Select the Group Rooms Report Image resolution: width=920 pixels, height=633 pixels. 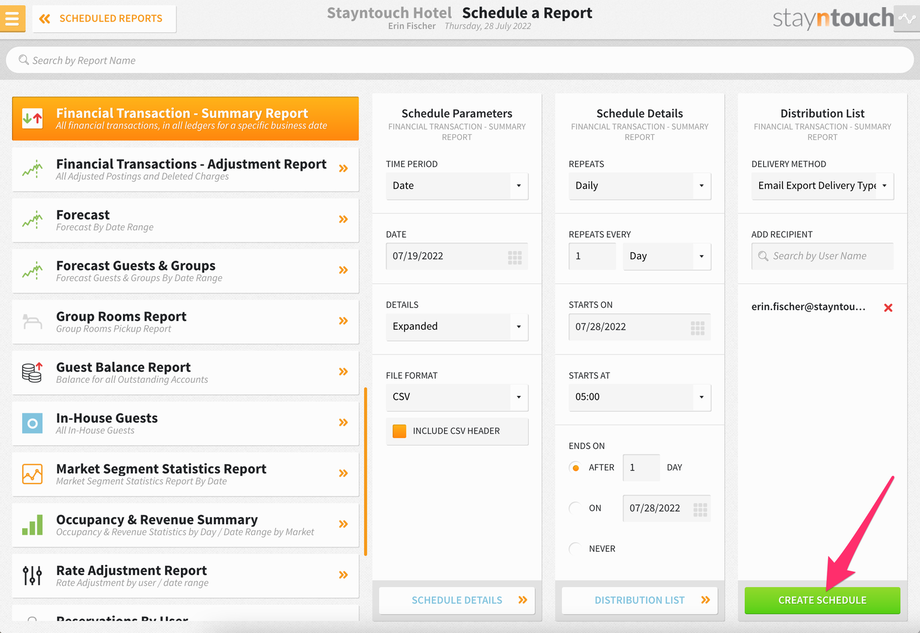[x=185, y=321]
